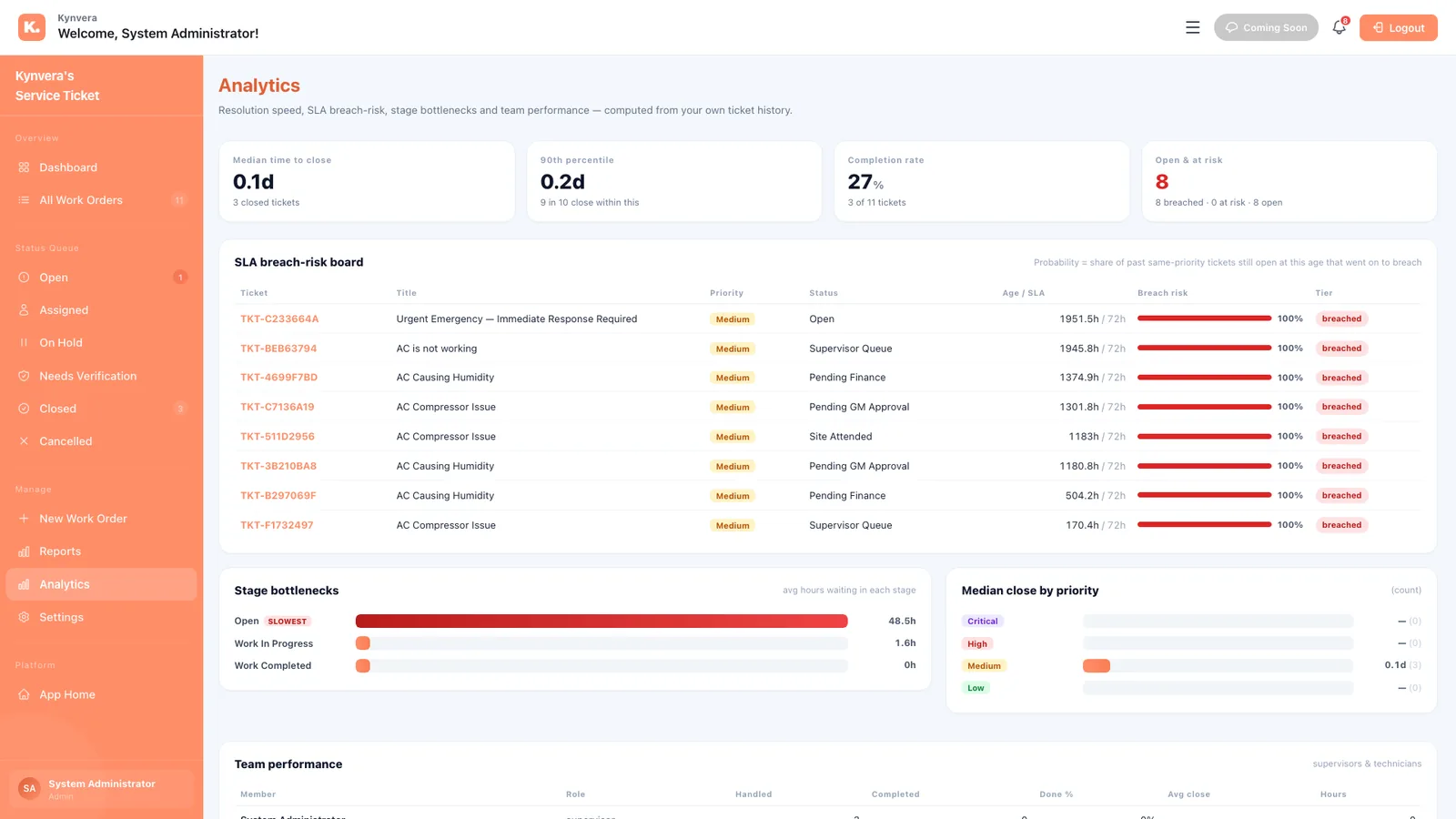Viewport: 1456px width, 819px height.
Task: Click the '48.5h' stage wait value
Action: point(902,622)
